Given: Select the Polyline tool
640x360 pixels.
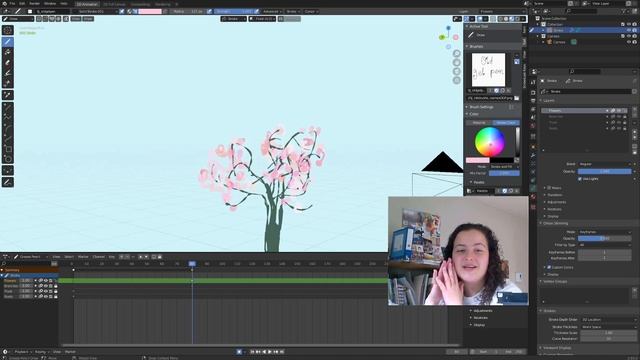Looking at the screenshot, I should click(x=8, y=118).
